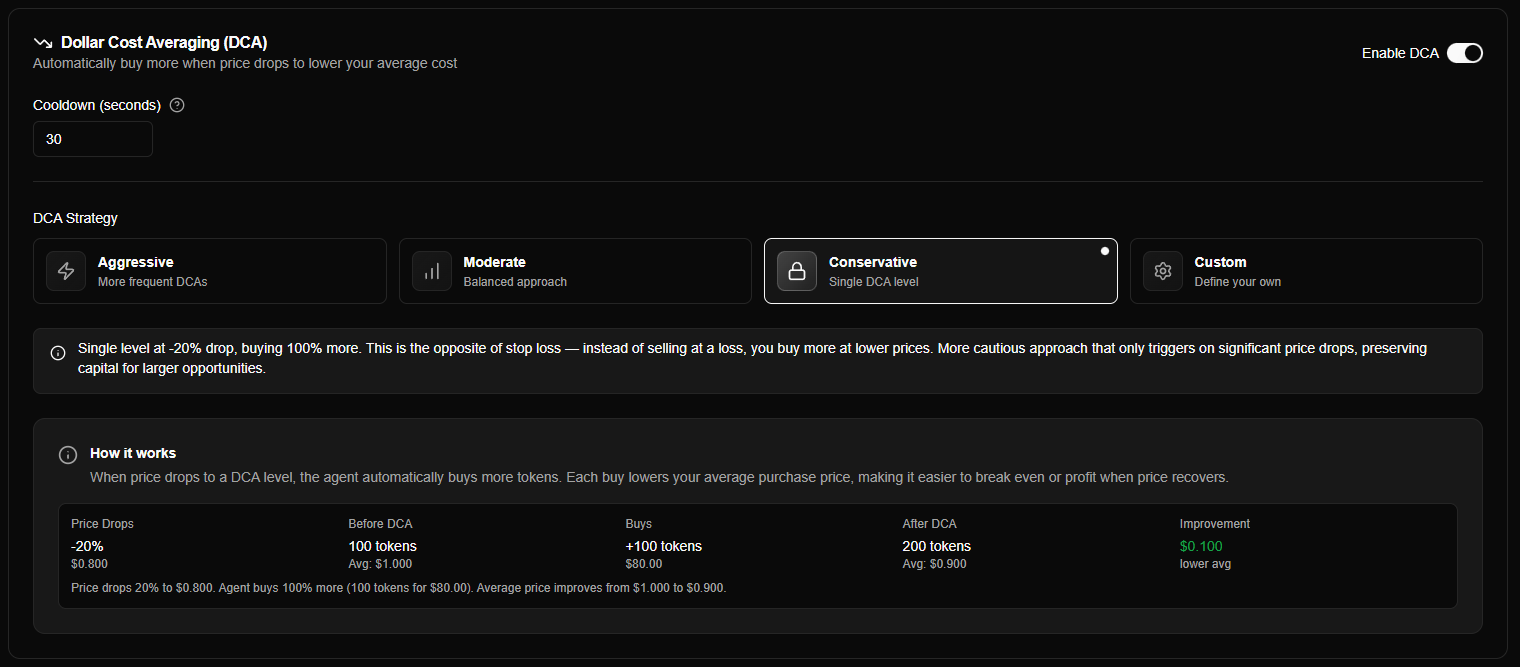Click the Cooldown help question-mark icon
Screen dimensions: 1520x667
177,105
